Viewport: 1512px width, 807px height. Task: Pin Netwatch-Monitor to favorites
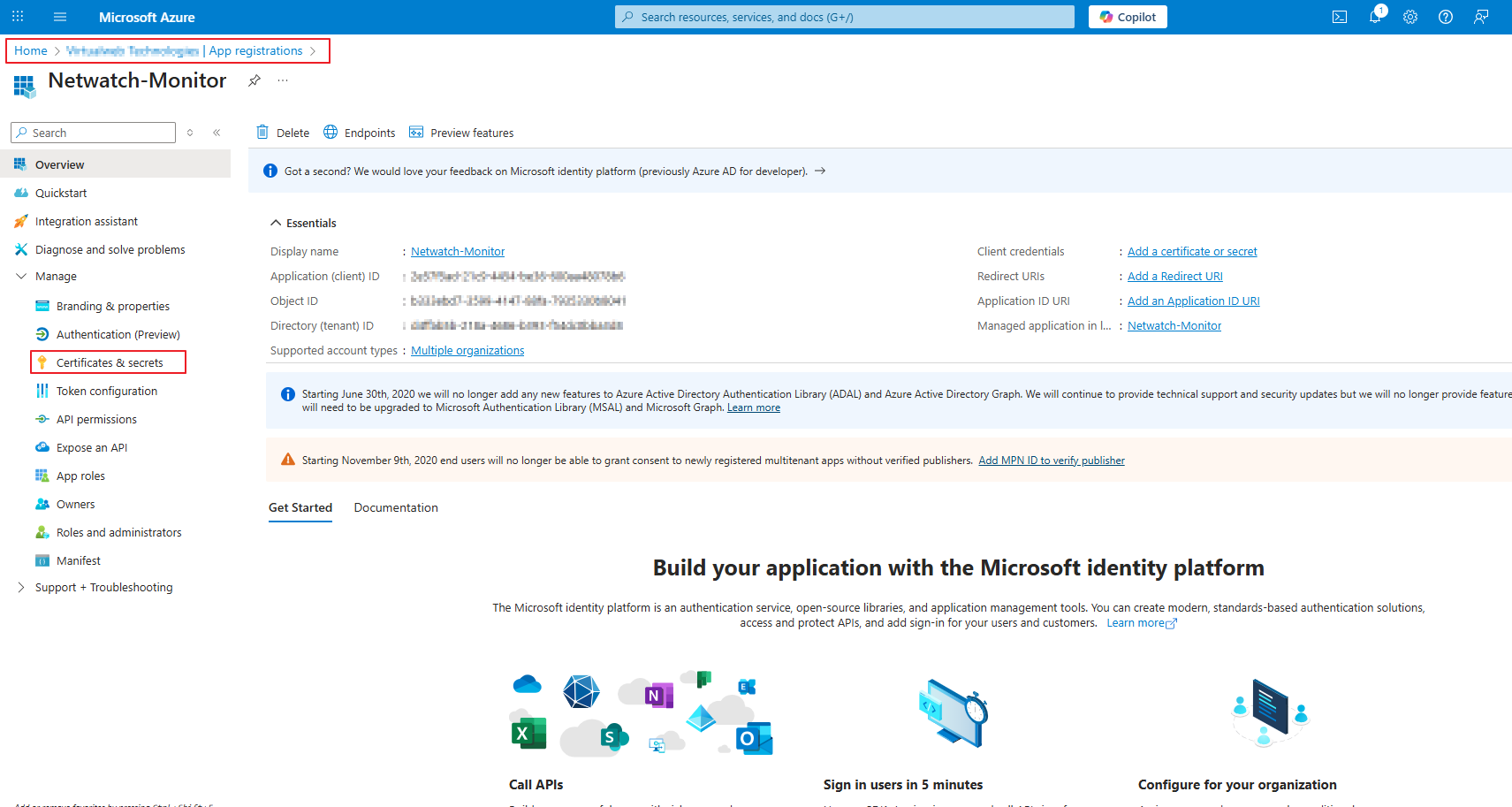pyautogui.click(x=255, y=80)
